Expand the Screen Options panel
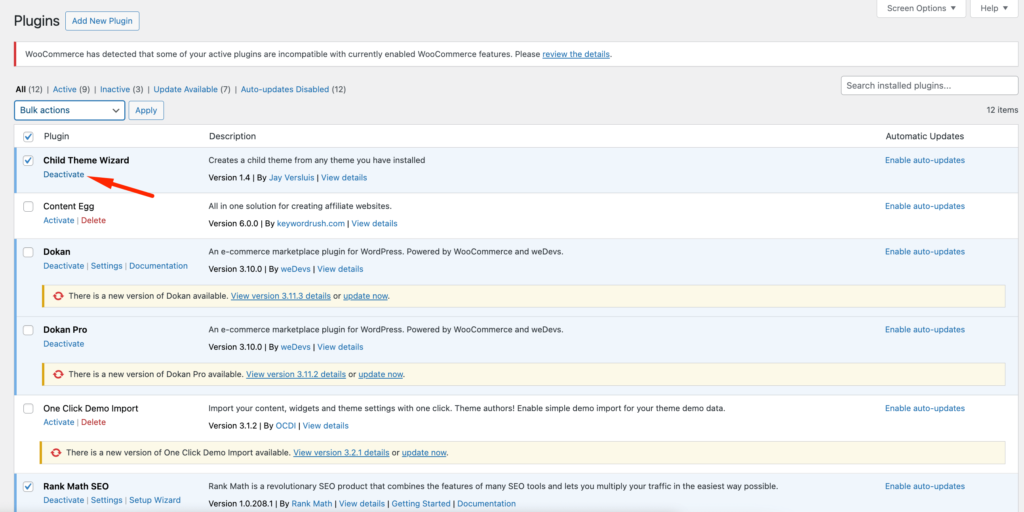 tap(921, 8)
